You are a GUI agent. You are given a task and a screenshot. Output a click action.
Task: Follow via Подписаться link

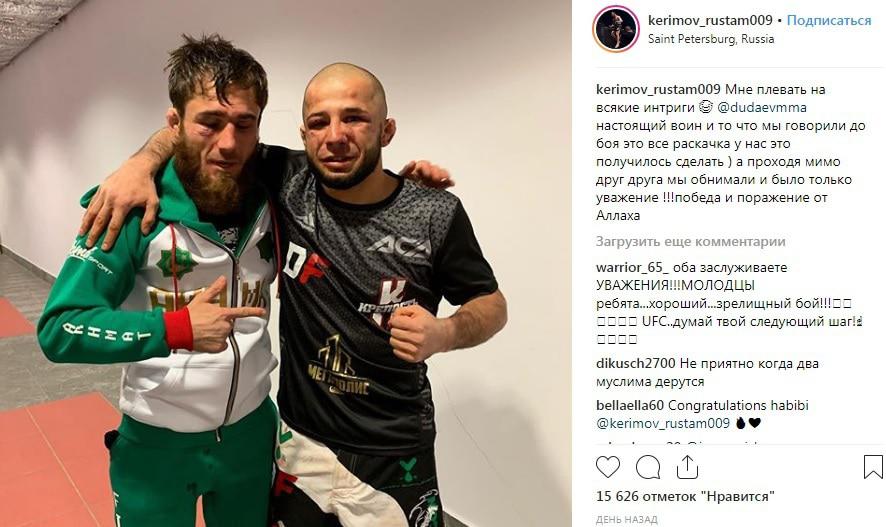pos(829,20)
